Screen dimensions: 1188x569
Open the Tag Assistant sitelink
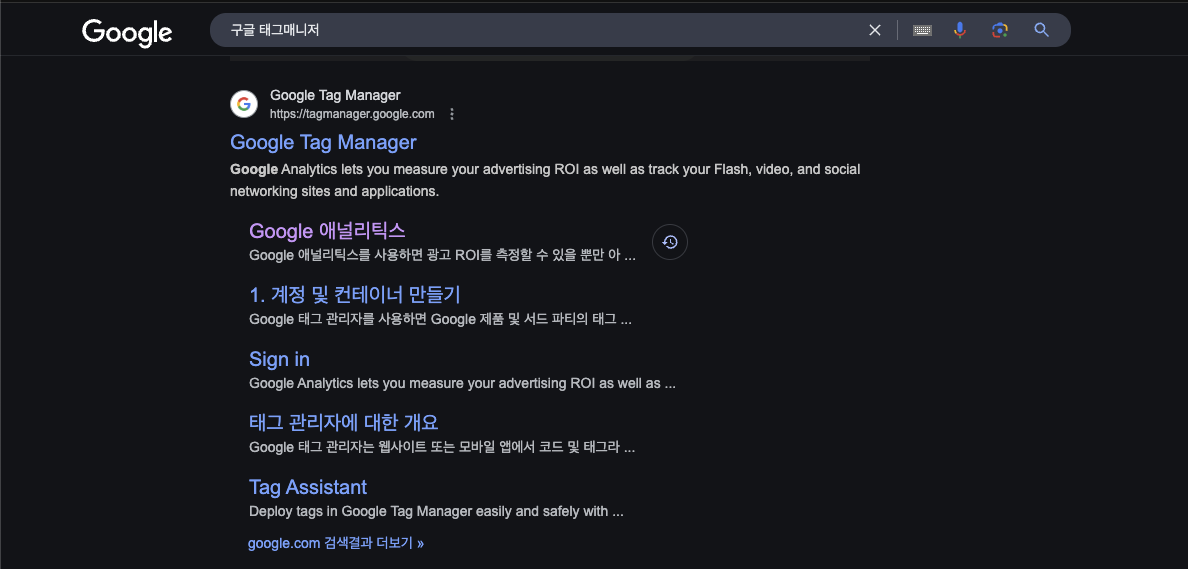308,486
